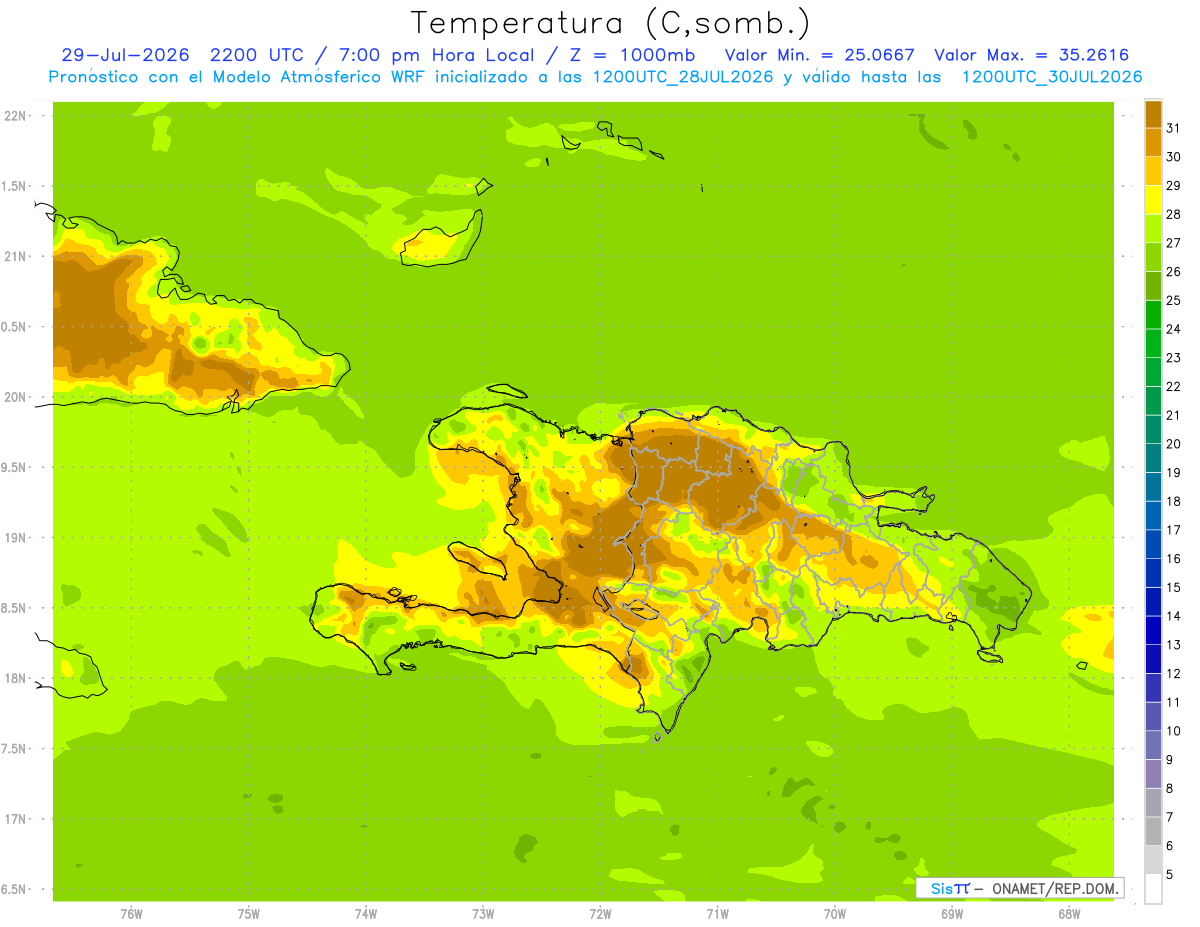Click the '72W' longitude axis label
The width and height of the screenshot is (1200, 927).
tap(600, 914)
